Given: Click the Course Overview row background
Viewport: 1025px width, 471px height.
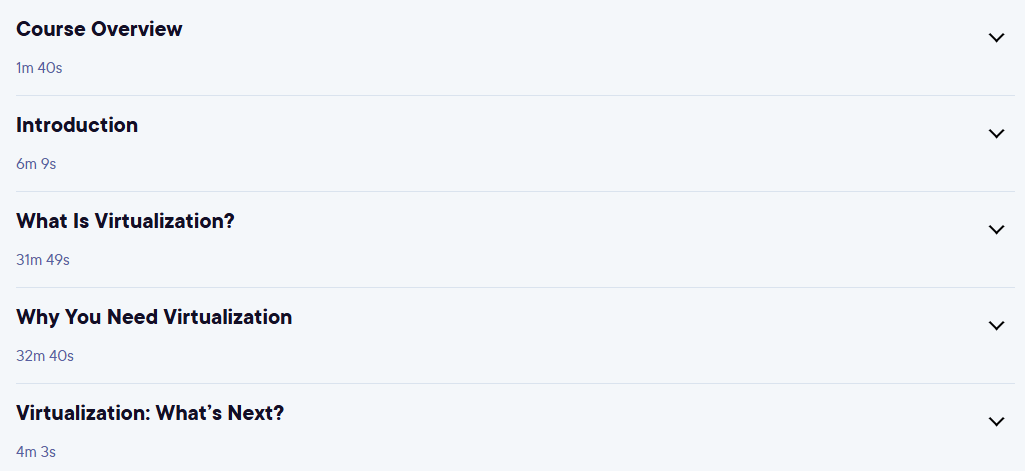Looking at the screenshot, I should tap(515, 48).
